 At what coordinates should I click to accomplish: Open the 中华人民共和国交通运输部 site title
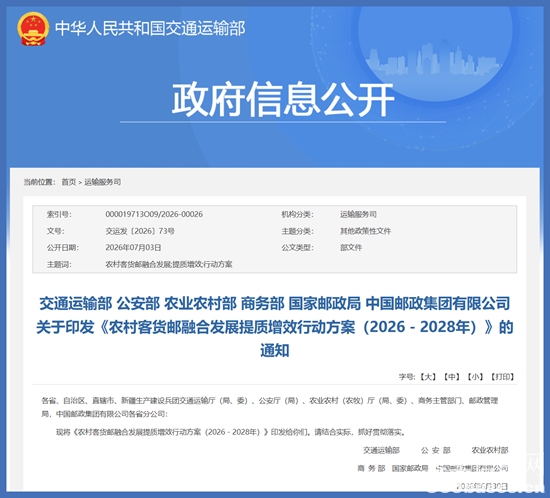pos(150,28)
